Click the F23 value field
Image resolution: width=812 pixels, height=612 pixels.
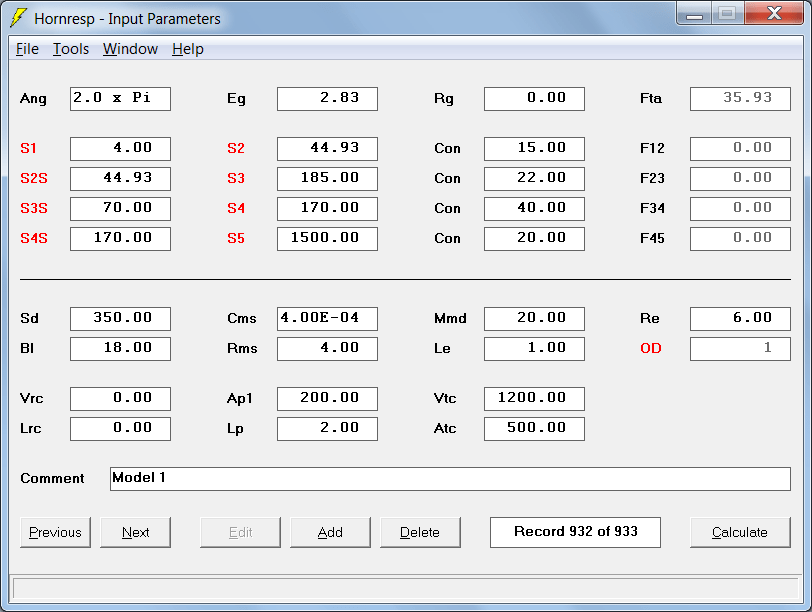741,179
